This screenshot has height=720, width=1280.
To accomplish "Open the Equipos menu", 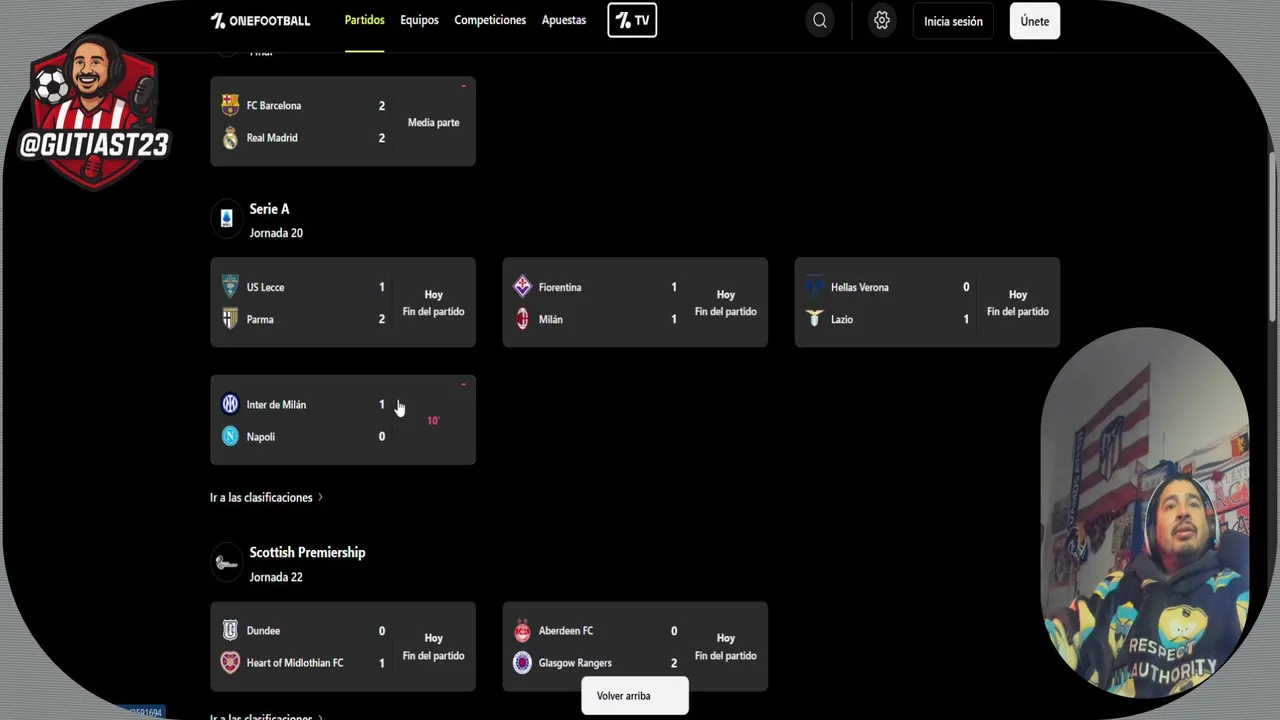I will coord(419,20).
